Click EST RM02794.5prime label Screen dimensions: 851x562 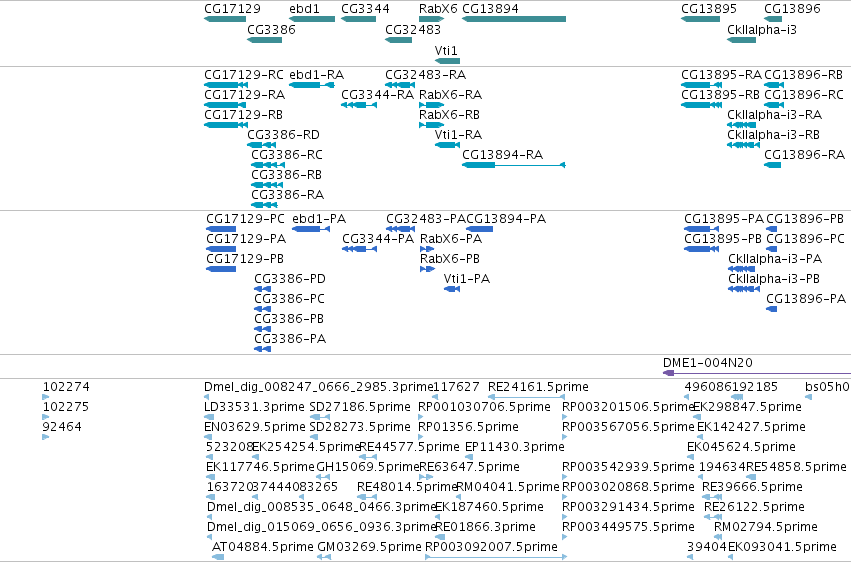point(765,527)
